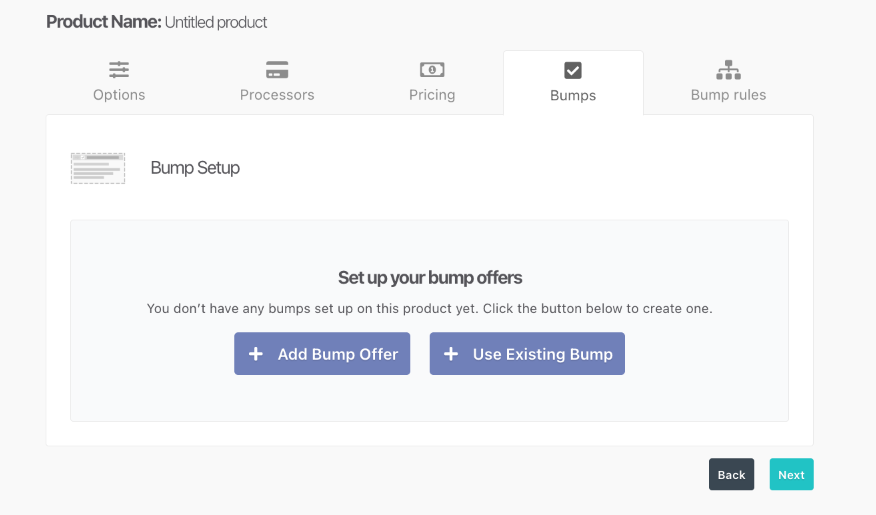Click the Set up your bump offers heading
876x515 pixels.
430,277
